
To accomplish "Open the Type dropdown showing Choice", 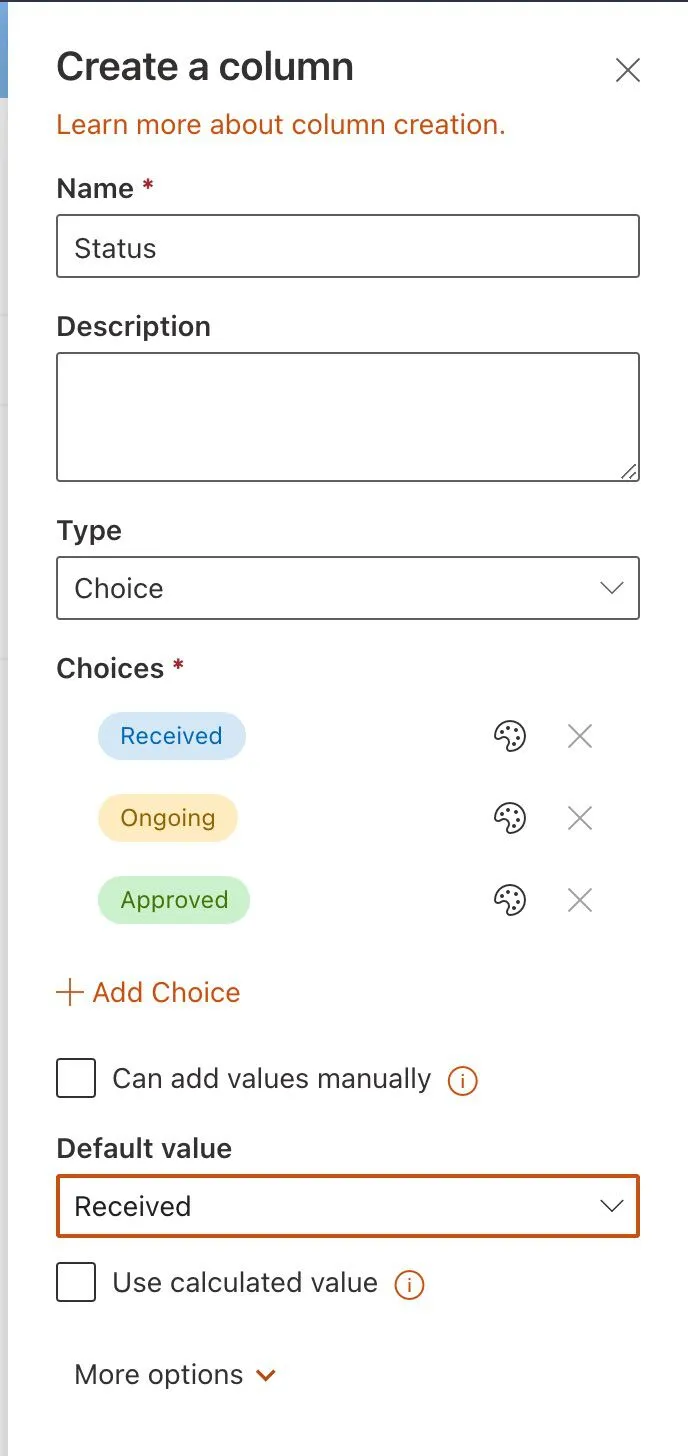I will coord(347,588).
